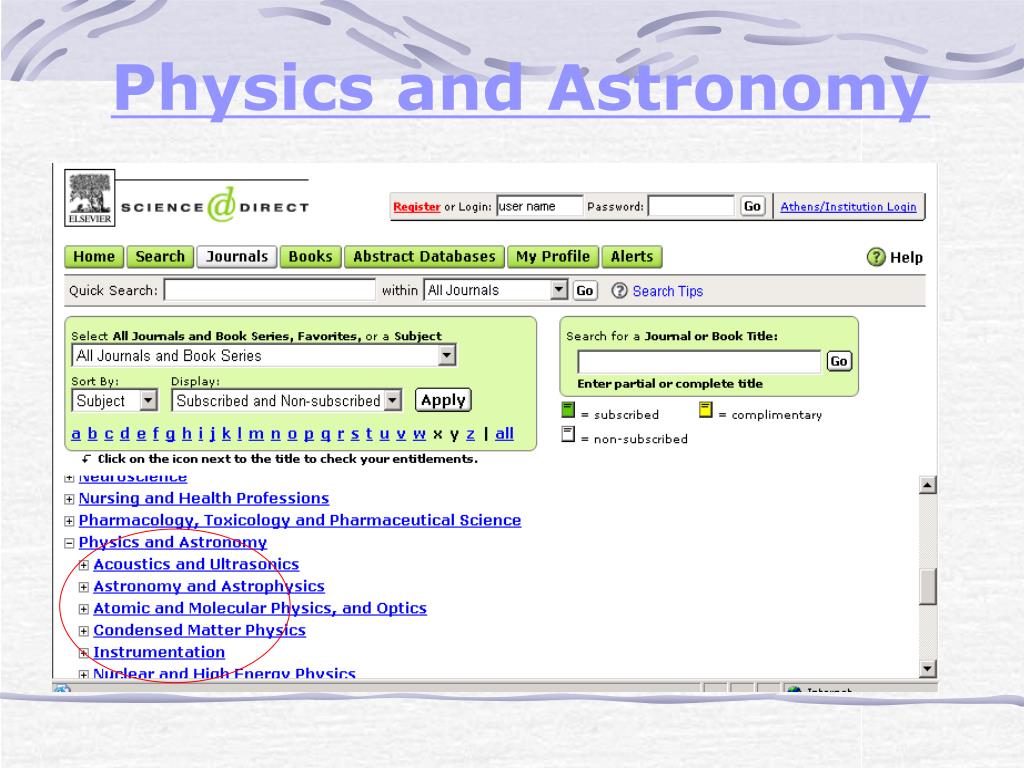Browse titles starting with letter a
This screenshot has width=1024, height=768.
[76, 434]
